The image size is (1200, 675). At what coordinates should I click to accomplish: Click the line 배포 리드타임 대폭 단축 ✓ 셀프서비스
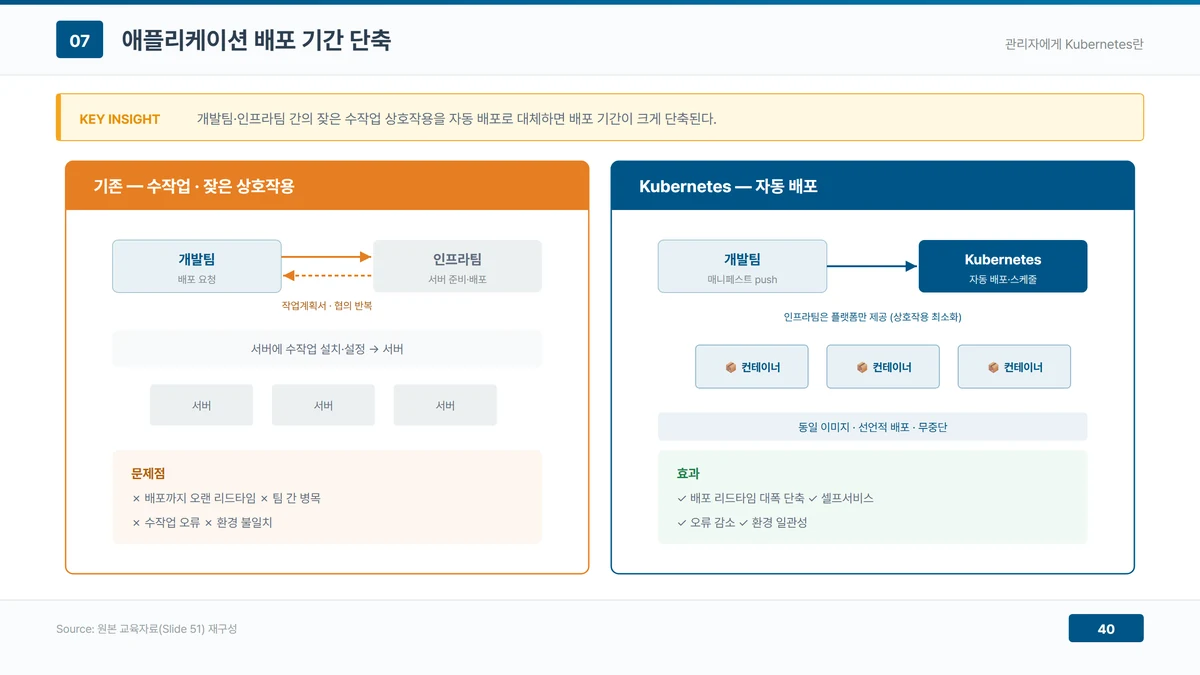[775, 497]
